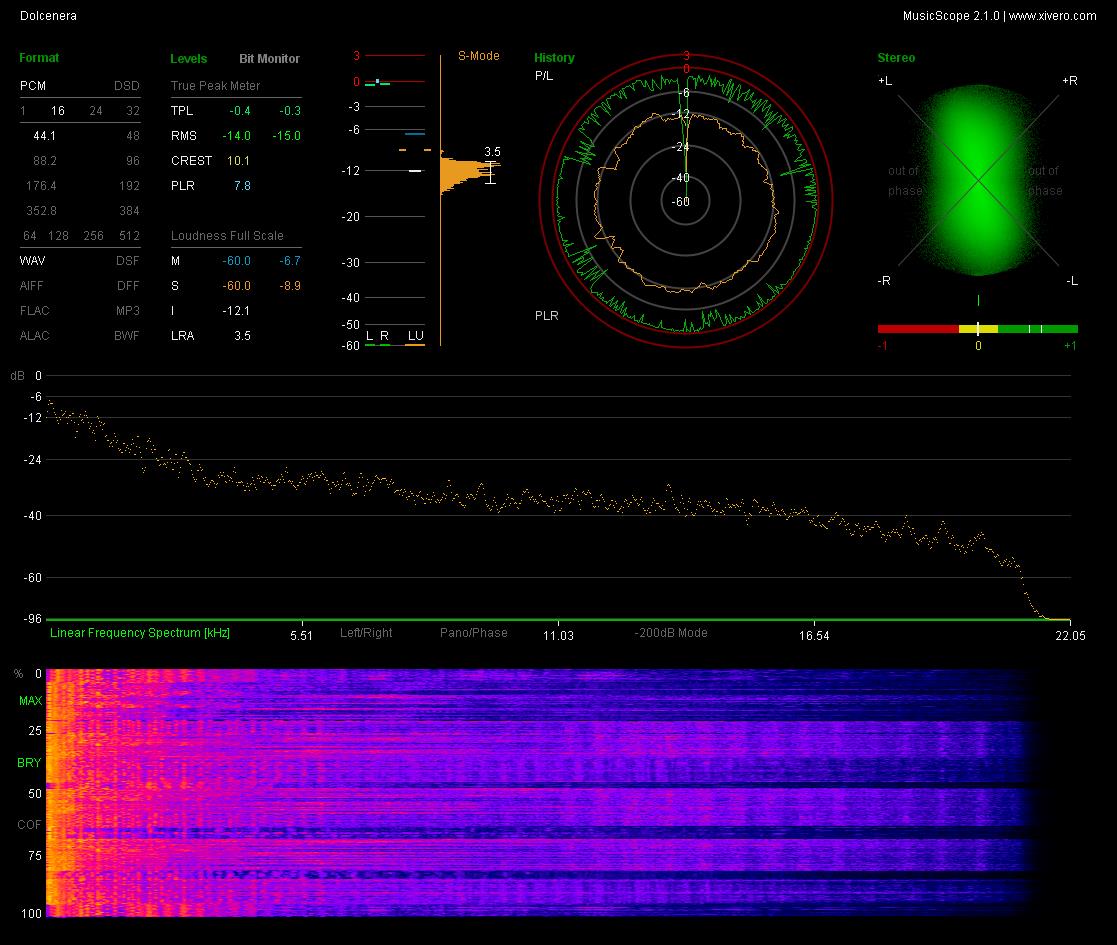Screen dimensions: 1117x945
Task: Select 352.8 kHz sample rate
Action: coord(41,211)
